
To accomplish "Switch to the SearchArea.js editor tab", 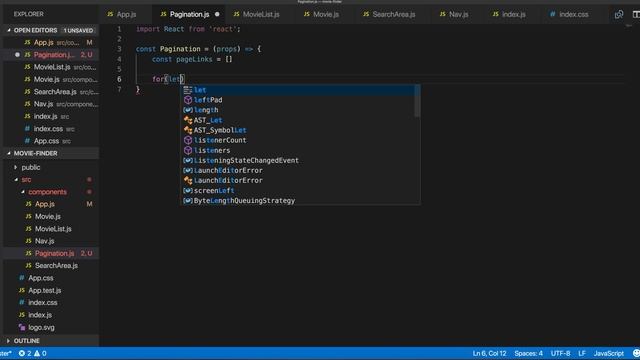I will (389, 14).
